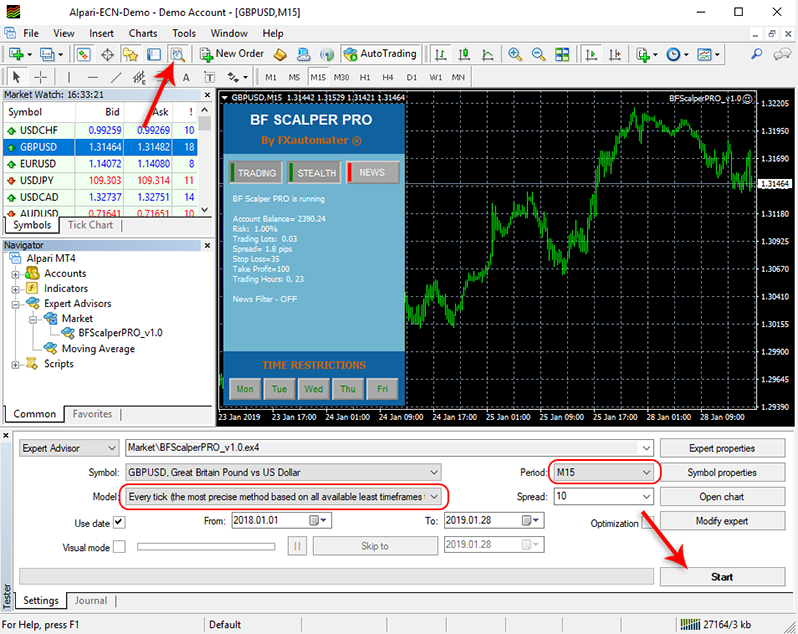
Task: Tile the chart windows icon
Action: (x=562, y=54)
